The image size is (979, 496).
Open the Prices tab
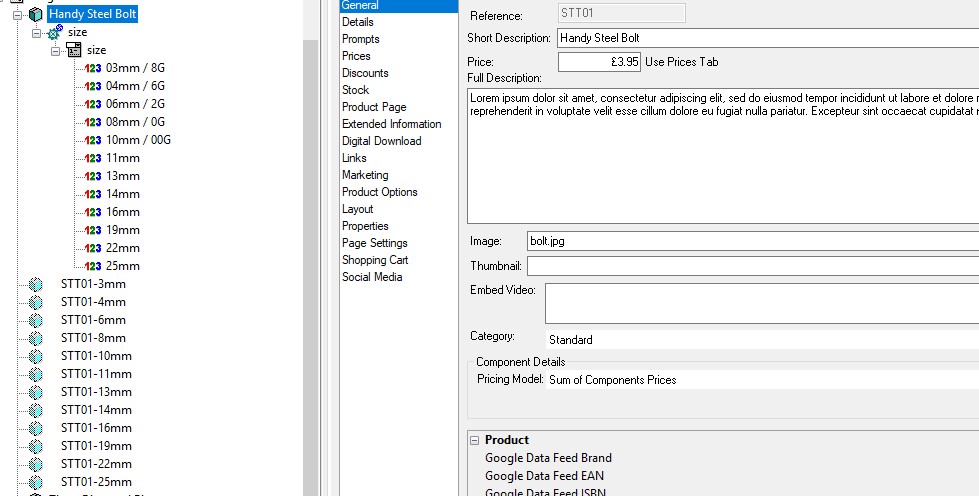[x=356, y=56]
